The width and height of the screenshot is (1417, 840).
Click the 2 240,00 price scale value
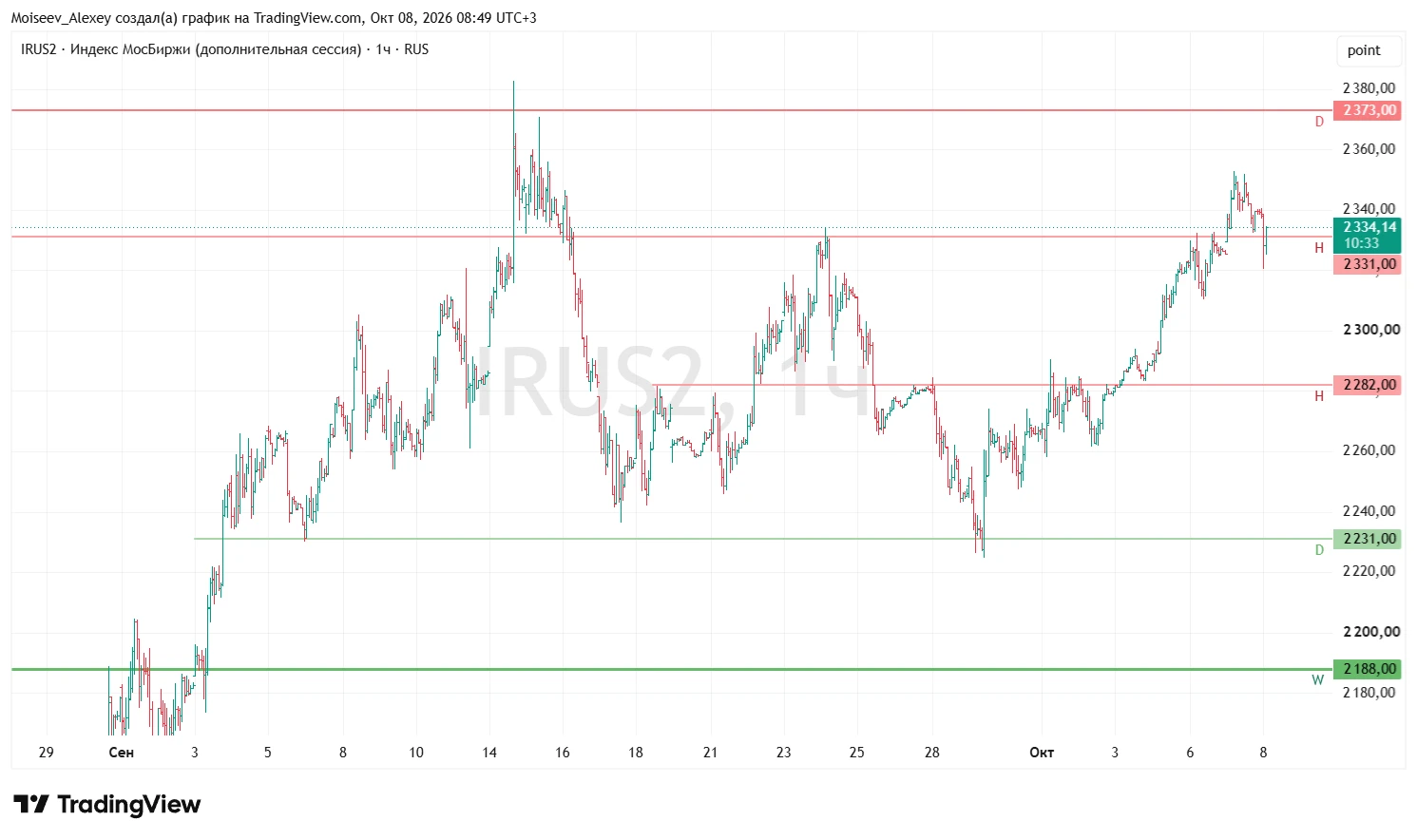pyautogui.click(x=1369, y=511)
